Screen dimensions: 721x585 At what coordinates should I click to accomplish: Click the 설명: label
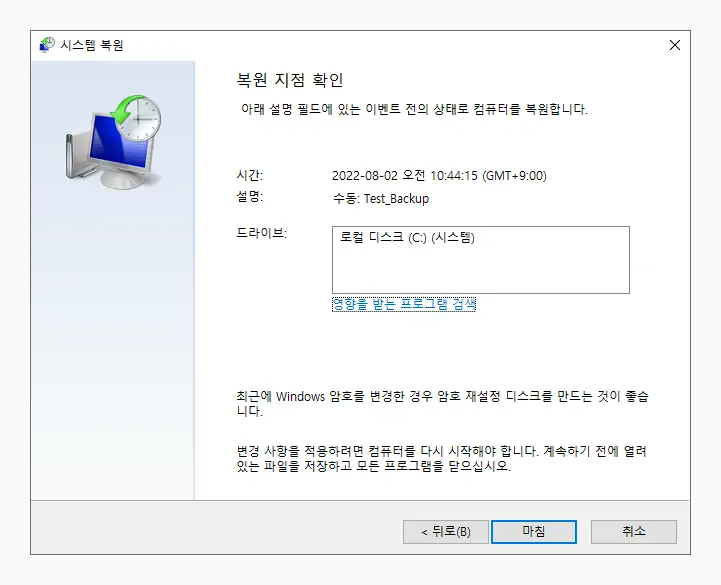pyautogui.click(x=250, y=197)
